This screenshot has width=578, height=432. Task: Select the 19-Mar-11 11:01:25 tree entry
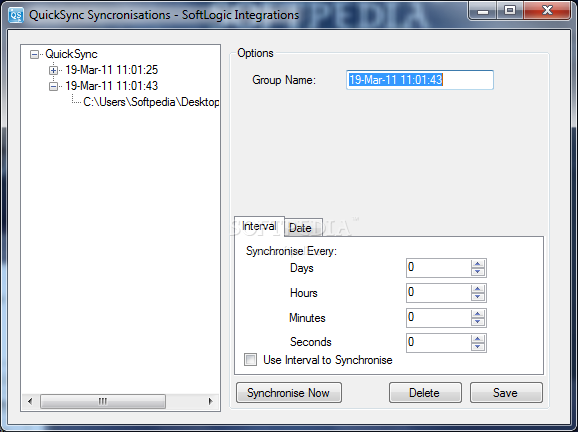point(111,70)
